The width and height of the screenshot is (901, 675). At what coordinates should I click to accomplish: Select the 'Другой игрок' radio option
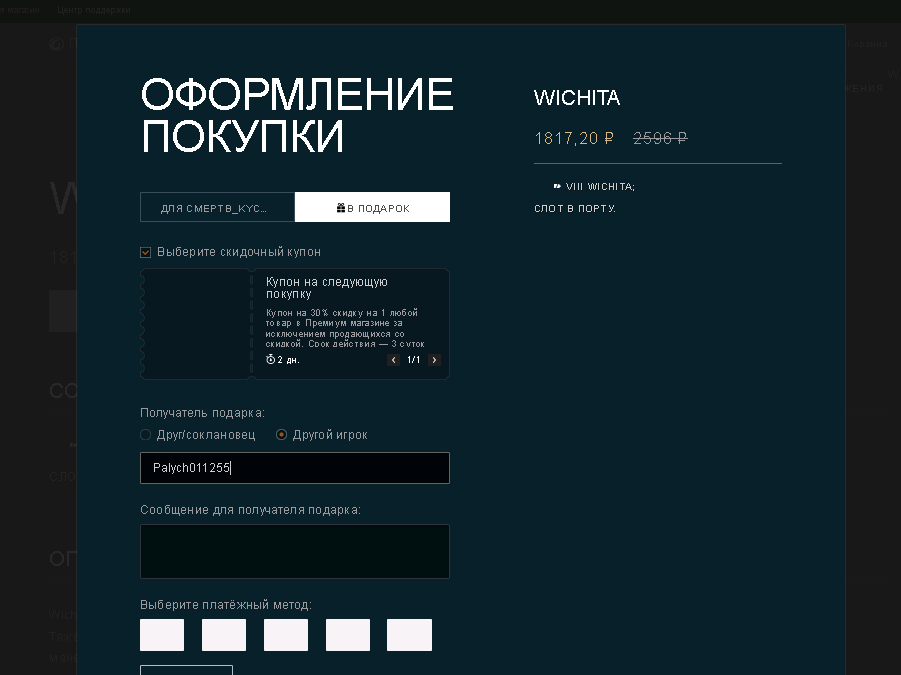(281, 435)
